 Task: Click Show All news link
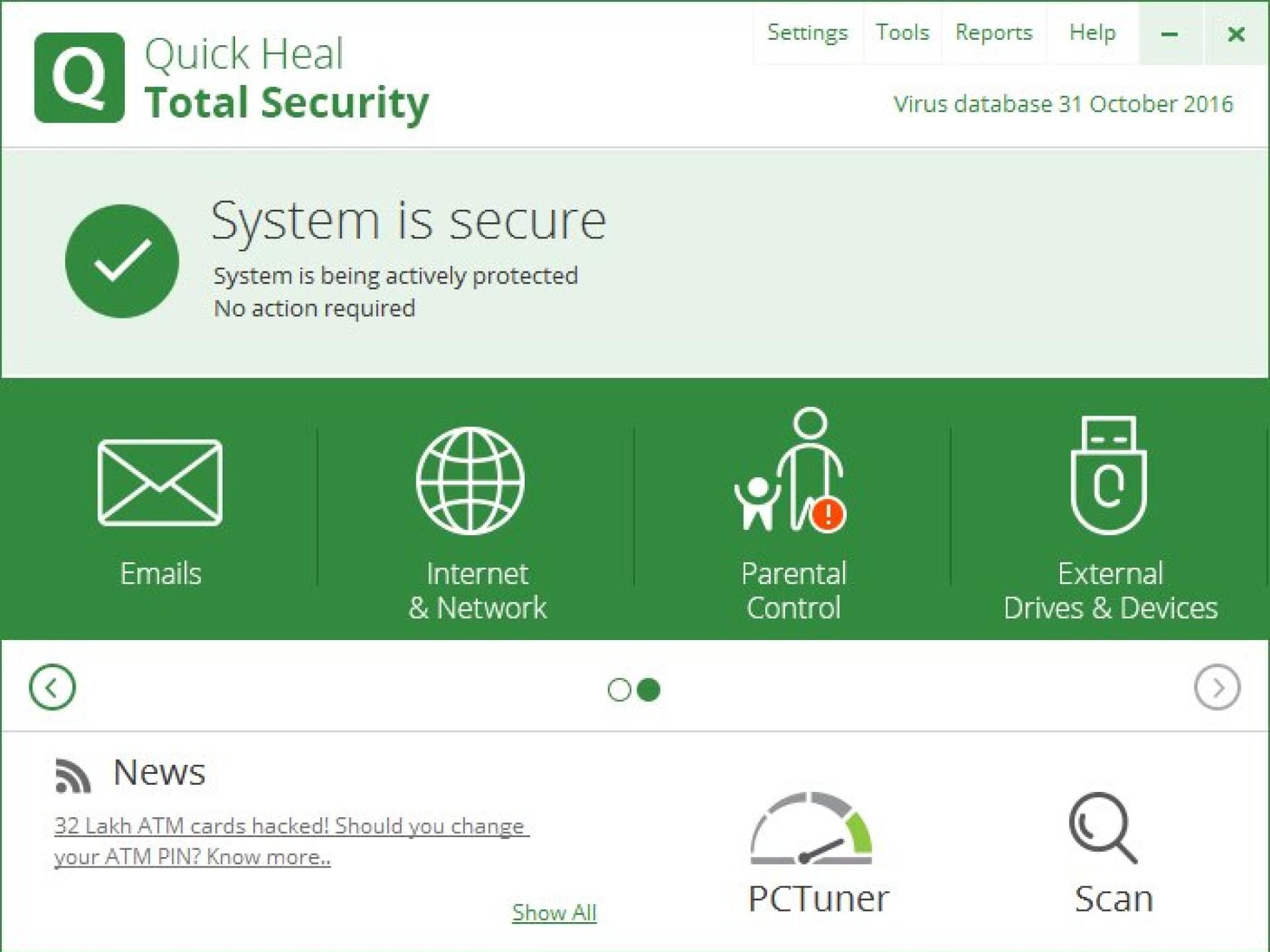click(x=554, y=912)
